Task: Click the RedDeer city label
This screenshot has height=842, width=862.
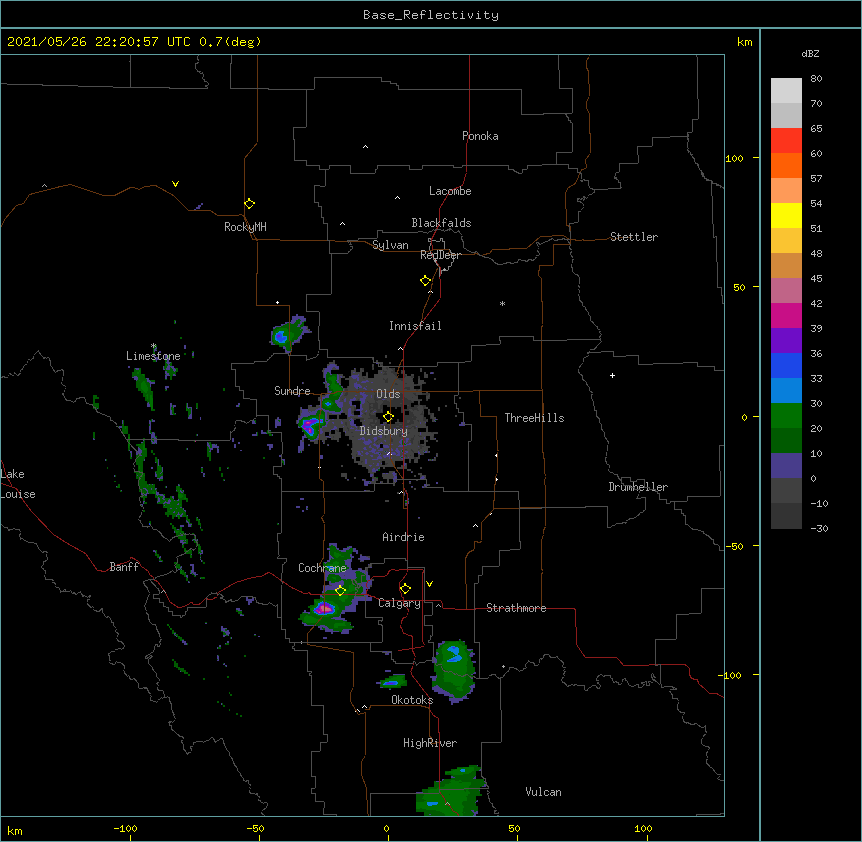Action: 440,255
